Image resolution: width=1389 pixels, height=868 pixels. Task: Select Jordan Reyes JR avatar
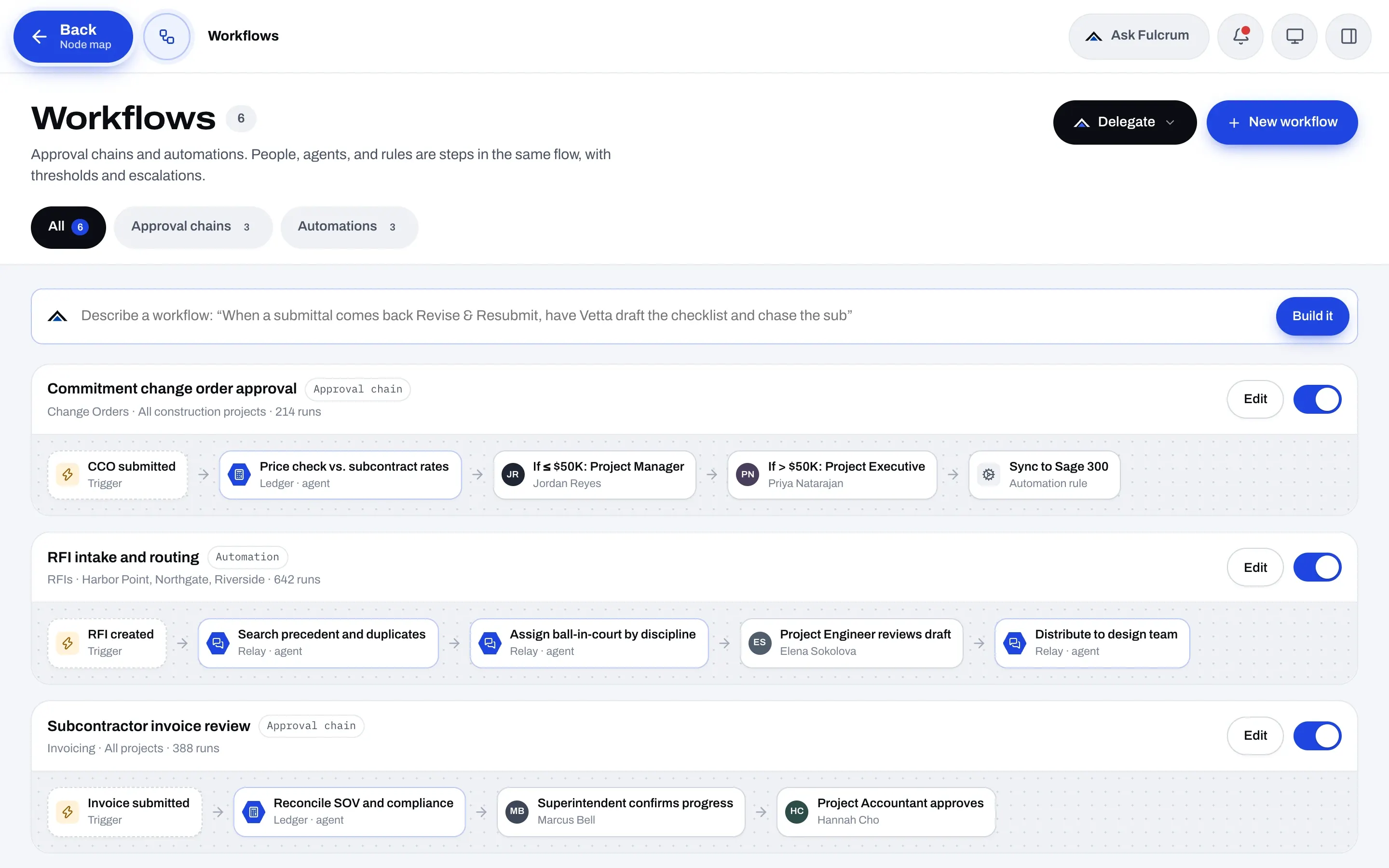click(x=513, y=475)
